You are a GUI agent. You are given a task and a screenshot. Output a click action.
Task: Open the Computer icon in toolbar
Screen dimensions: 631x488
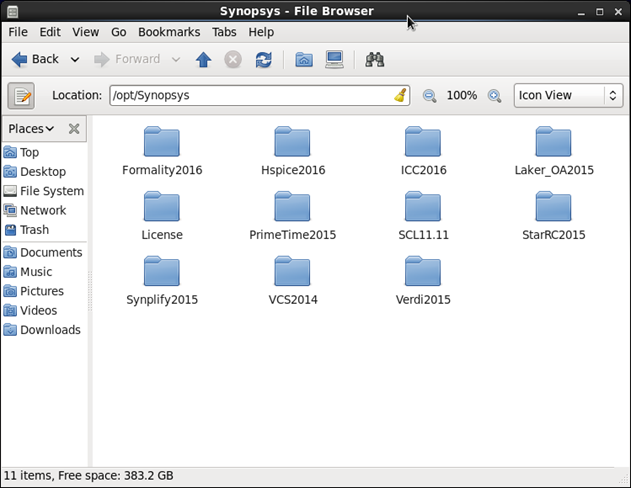(x=334, y=60)
